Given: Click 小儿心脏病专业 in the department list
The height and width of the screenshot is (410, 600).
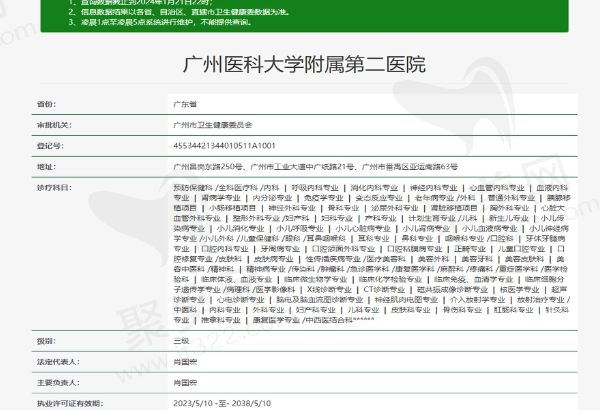Looking at the screenshot, I should pyautogui.click(x=363, y=229).
